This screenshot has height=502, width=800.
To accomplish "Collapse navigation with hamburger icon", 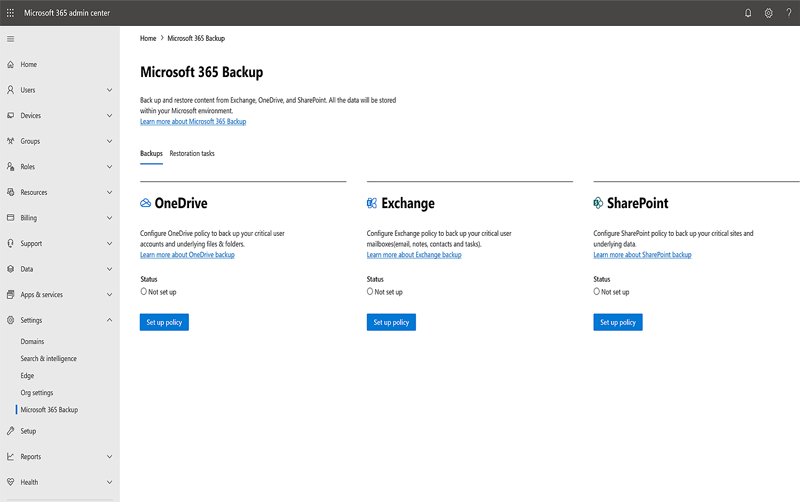I will click(10, 39).
